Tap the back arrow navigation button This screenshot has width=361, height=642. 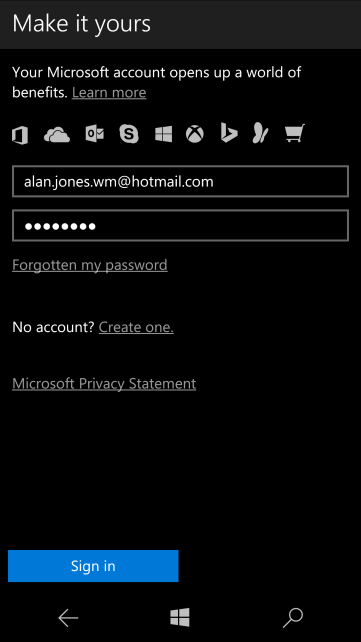coord(68,618)
